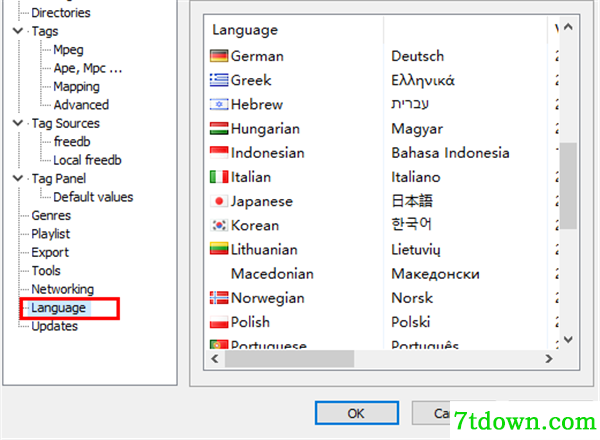The height and width of the screenshot is (440, 600).
Task: Click the Lithuanian flag icon
Action: point(219,249)
